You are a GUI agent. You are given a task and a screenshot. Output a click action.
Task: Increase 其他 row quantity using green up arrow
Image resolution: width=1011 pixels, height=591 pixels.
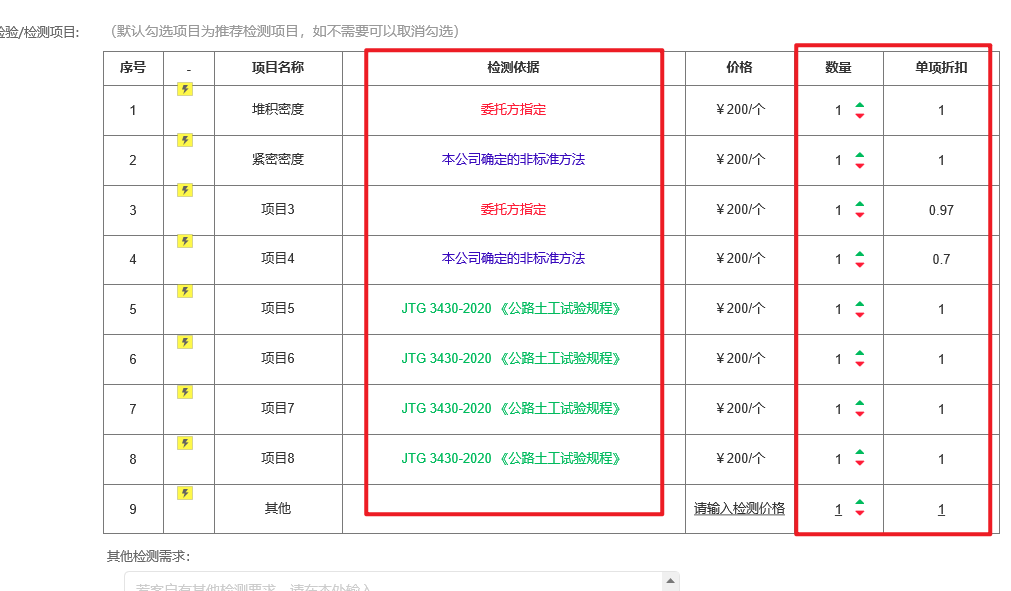[x=859, y=503]
